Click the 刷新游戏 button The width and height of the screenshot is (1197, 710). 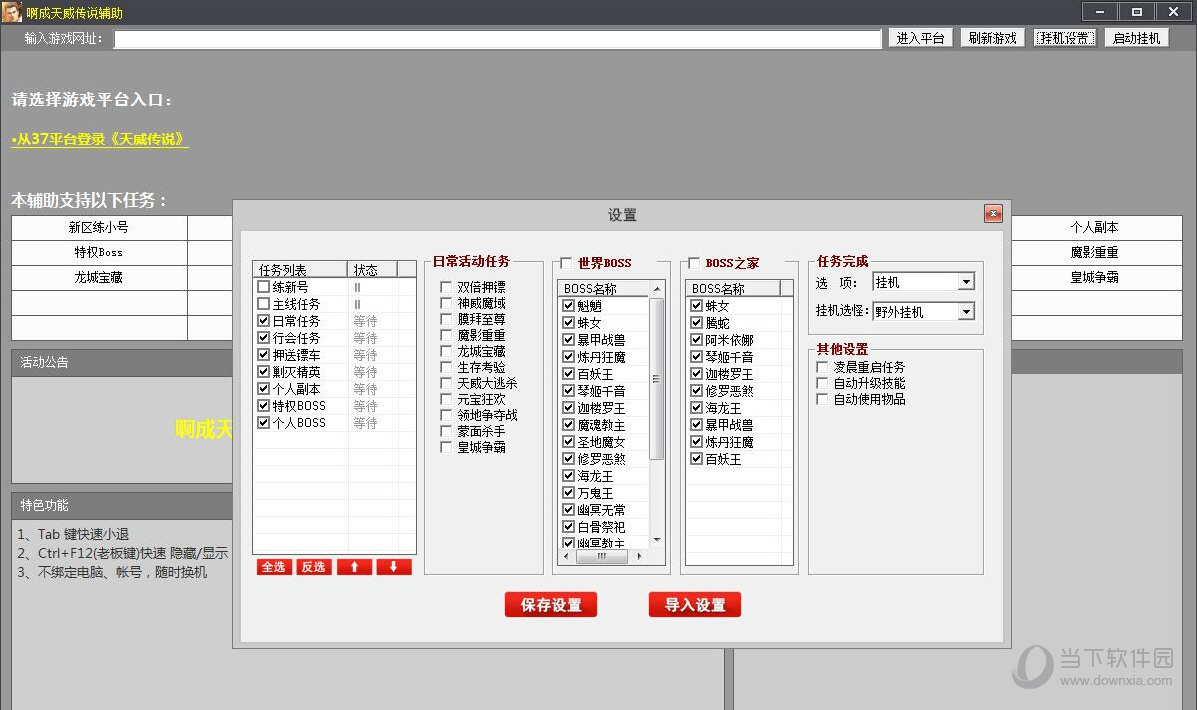(x=992, y=38)
